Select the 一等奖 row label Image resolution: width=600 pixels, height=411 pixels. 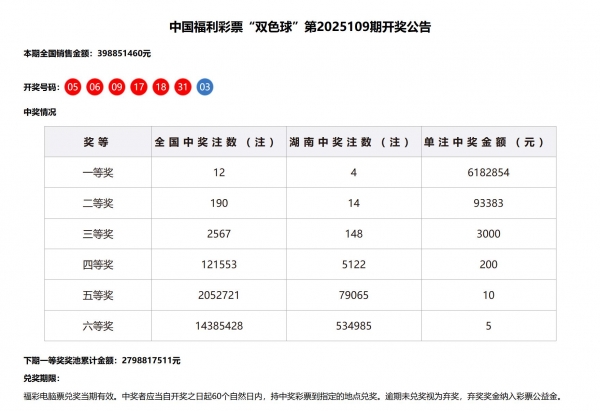tap(98, 173)
